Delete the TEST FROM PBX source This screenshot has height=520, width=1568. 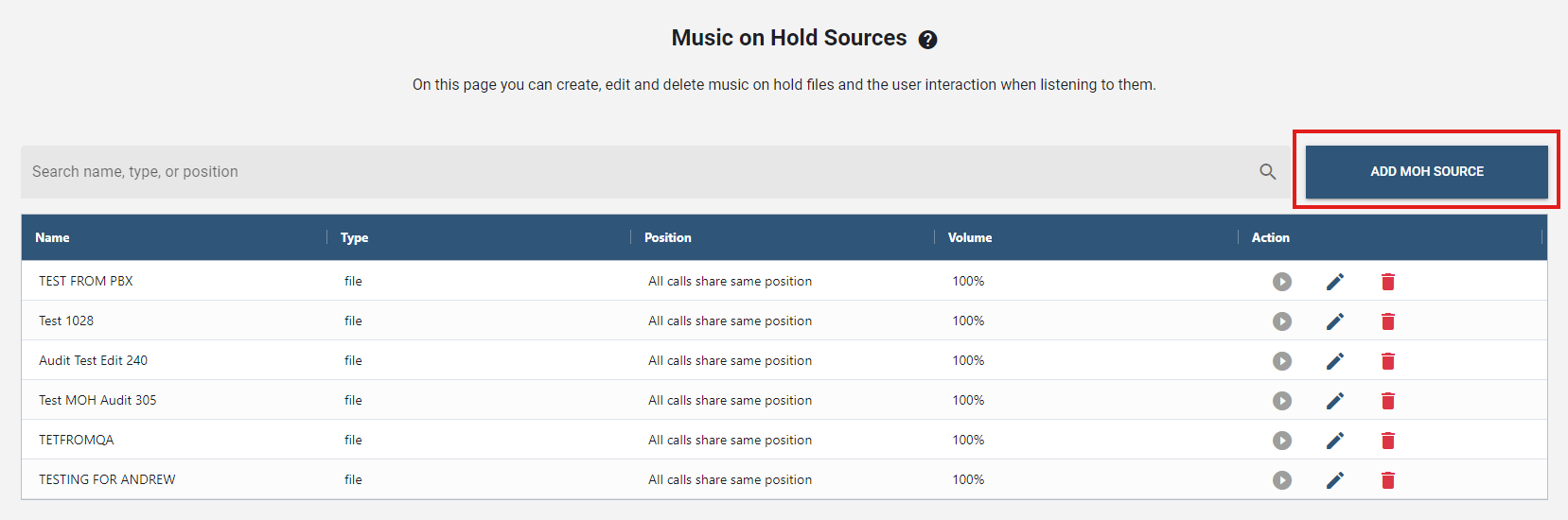(x=1387, y=282)
